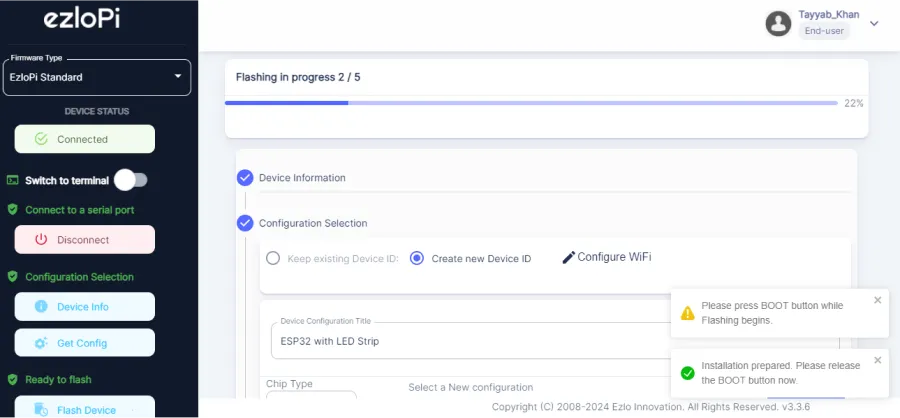Click the Device Configuration Title input field

pos(470,341)
